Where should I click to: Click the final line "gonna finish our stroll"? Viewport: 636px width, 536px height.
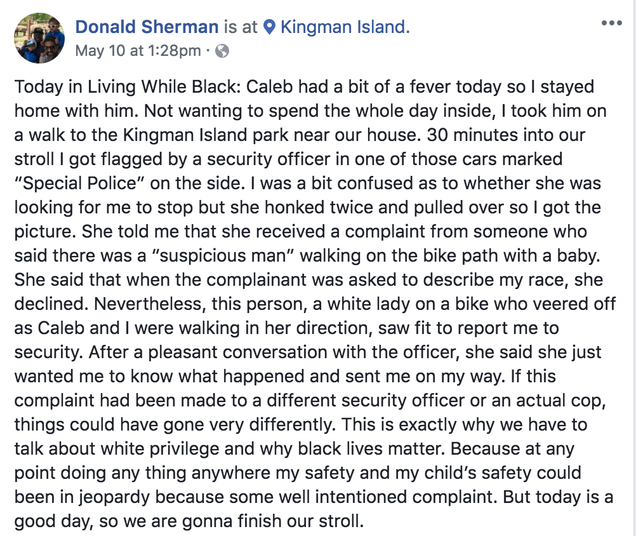click(x=273, y=521)
